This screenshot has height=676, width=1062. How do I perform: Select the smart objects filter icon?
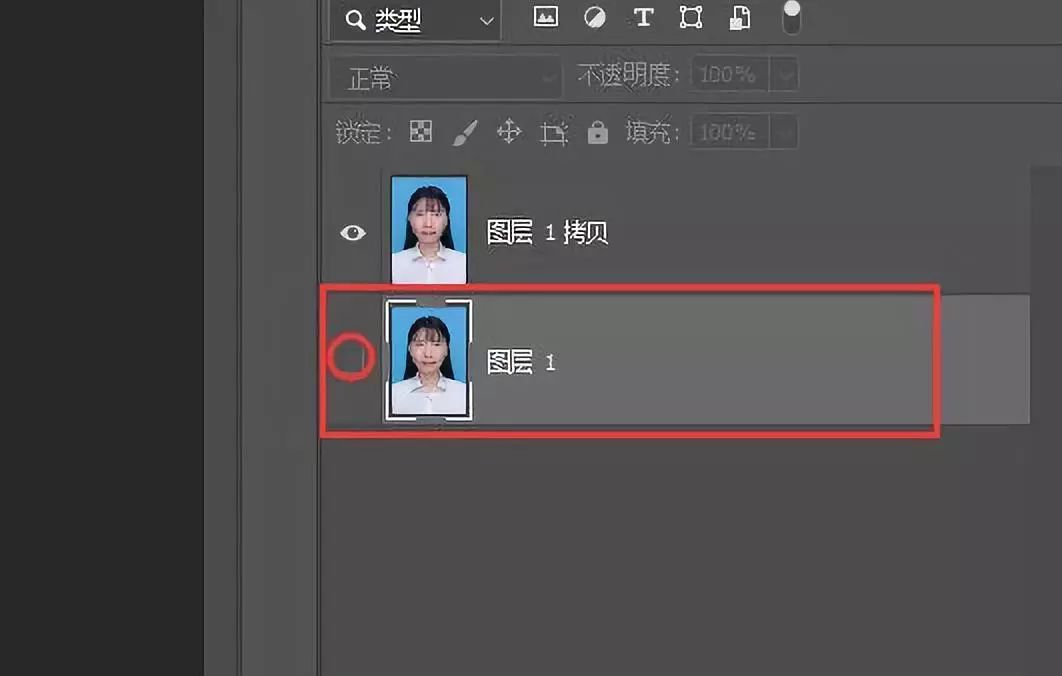click(x=739, y=17)
